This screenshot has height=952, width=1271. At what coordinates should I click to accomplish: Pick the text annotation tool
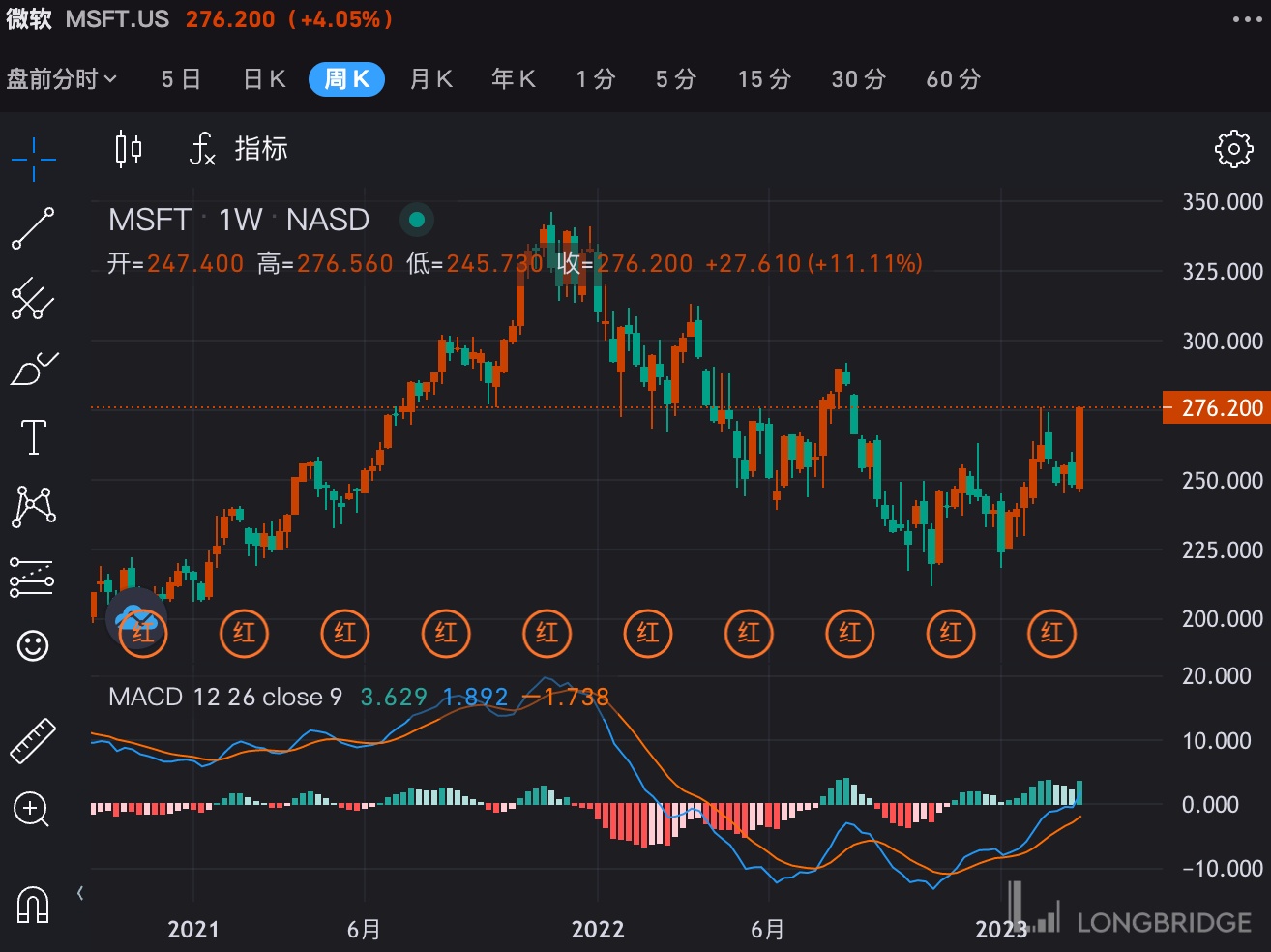click(x=33, y=437)
